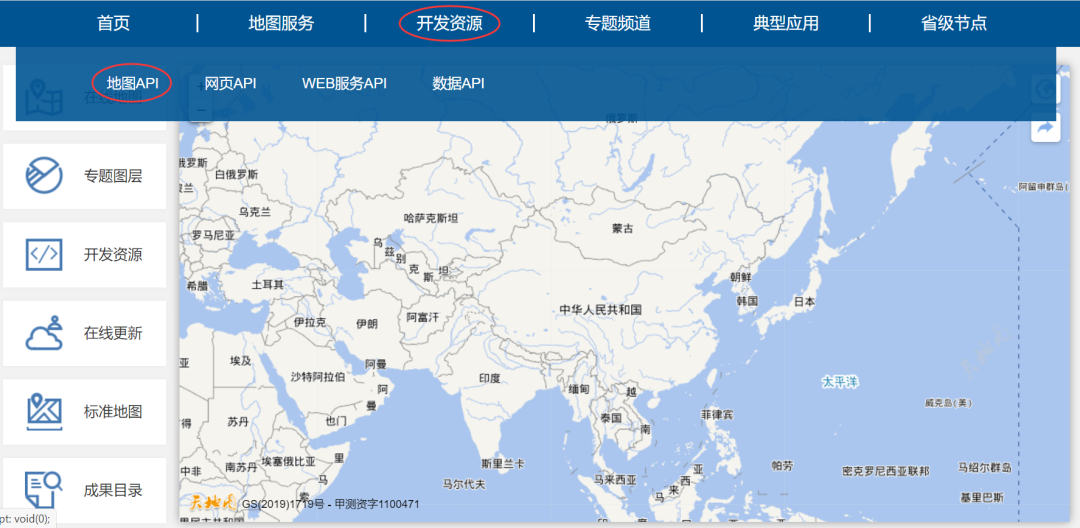Click the 埃及 map label
The height and width of the screenshot is (528, 1080).
point(241,360)
